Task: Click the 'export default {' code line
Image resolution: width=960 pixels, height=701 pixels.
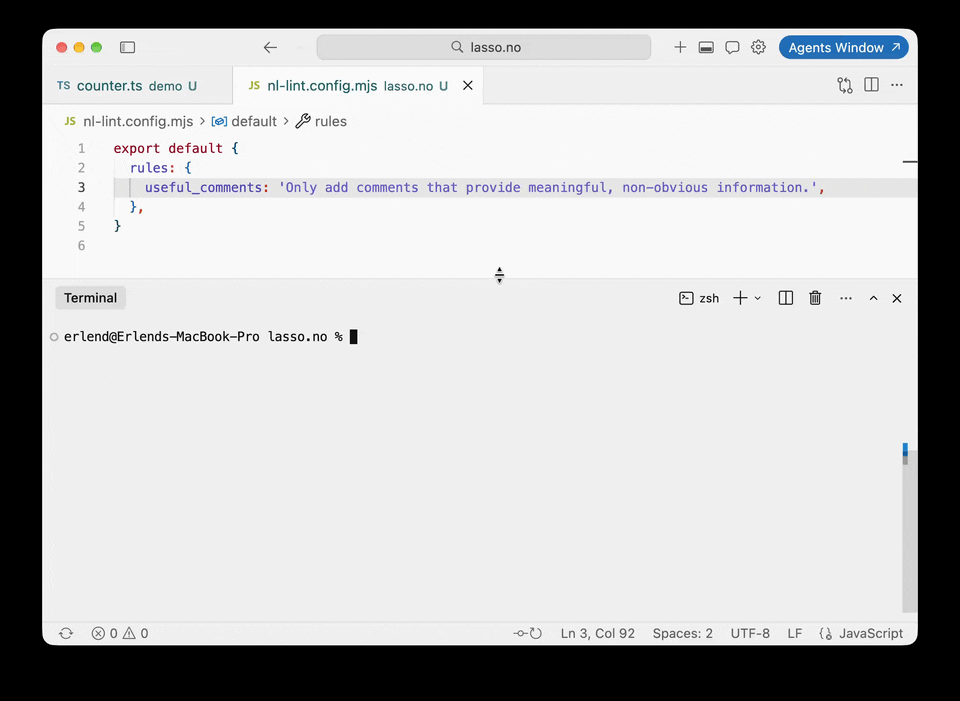Action: click(176, 148)
